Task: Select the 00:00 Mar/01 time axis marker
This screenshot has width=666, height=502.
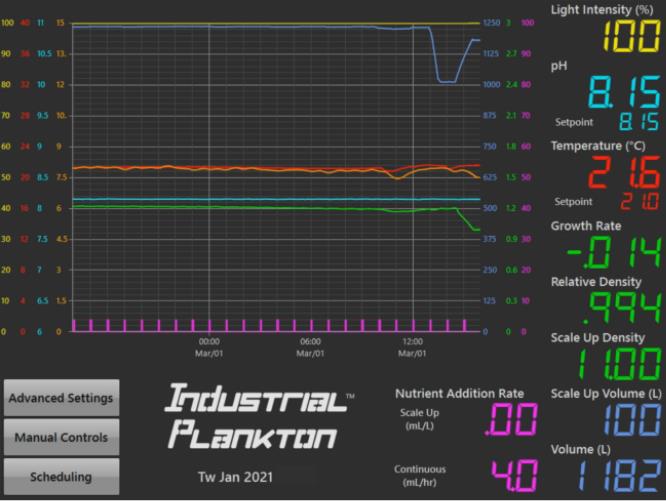Action: click(208, 346)
